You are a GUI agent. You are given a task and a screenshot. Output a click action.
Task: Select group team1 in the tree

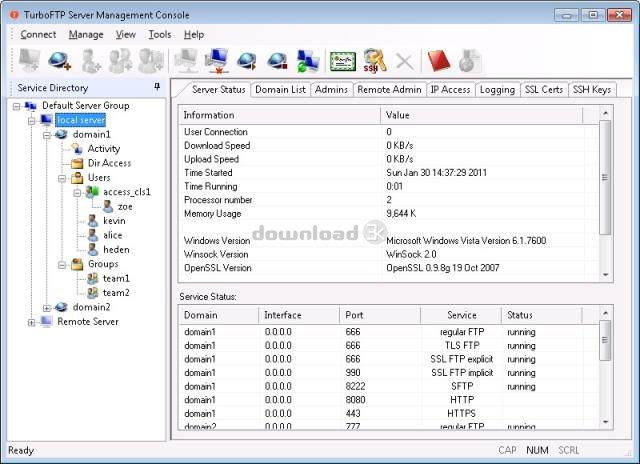[116, 278]
